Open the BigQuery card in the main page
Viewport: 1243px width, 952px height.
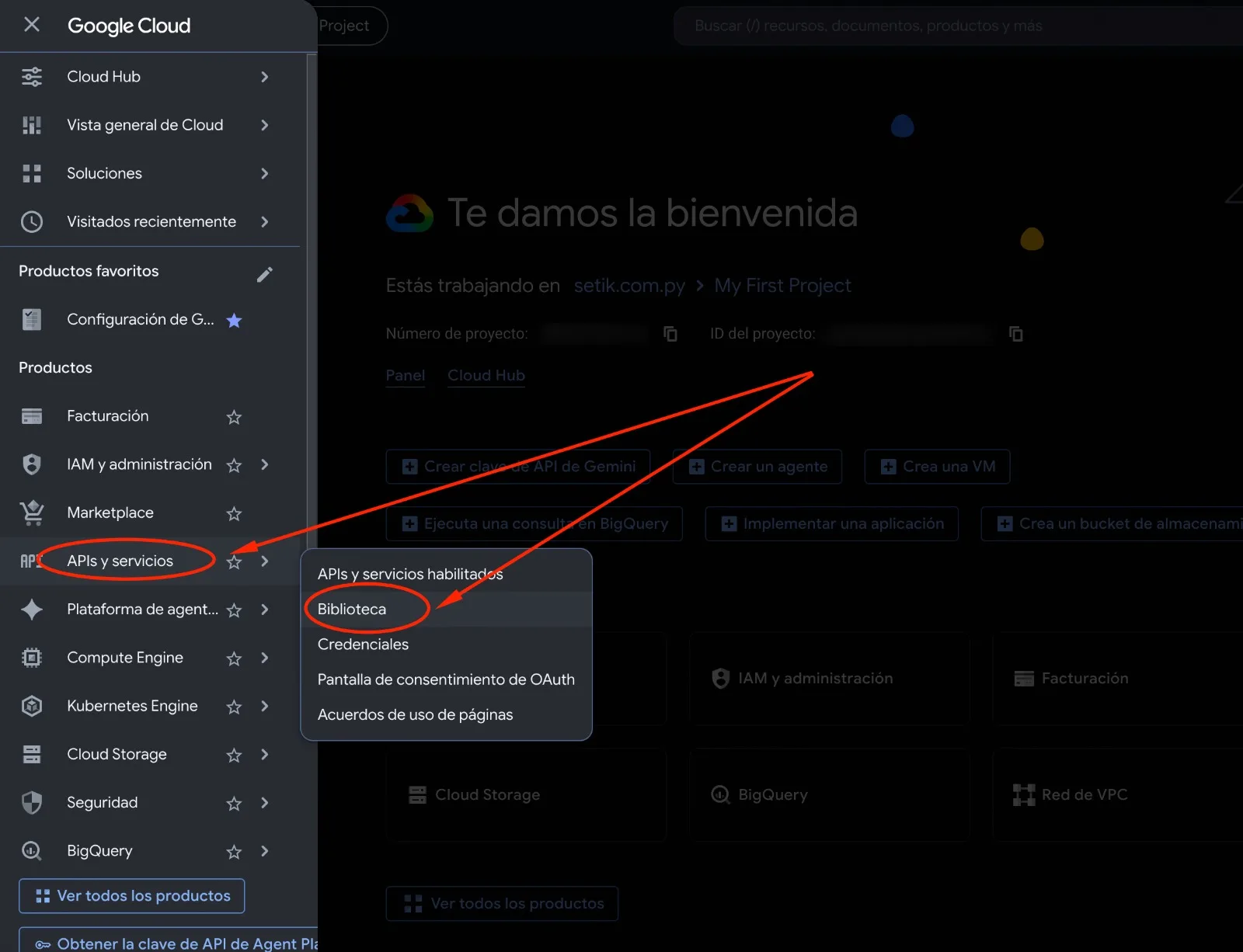pyautogui.click(x=829, y=794)
